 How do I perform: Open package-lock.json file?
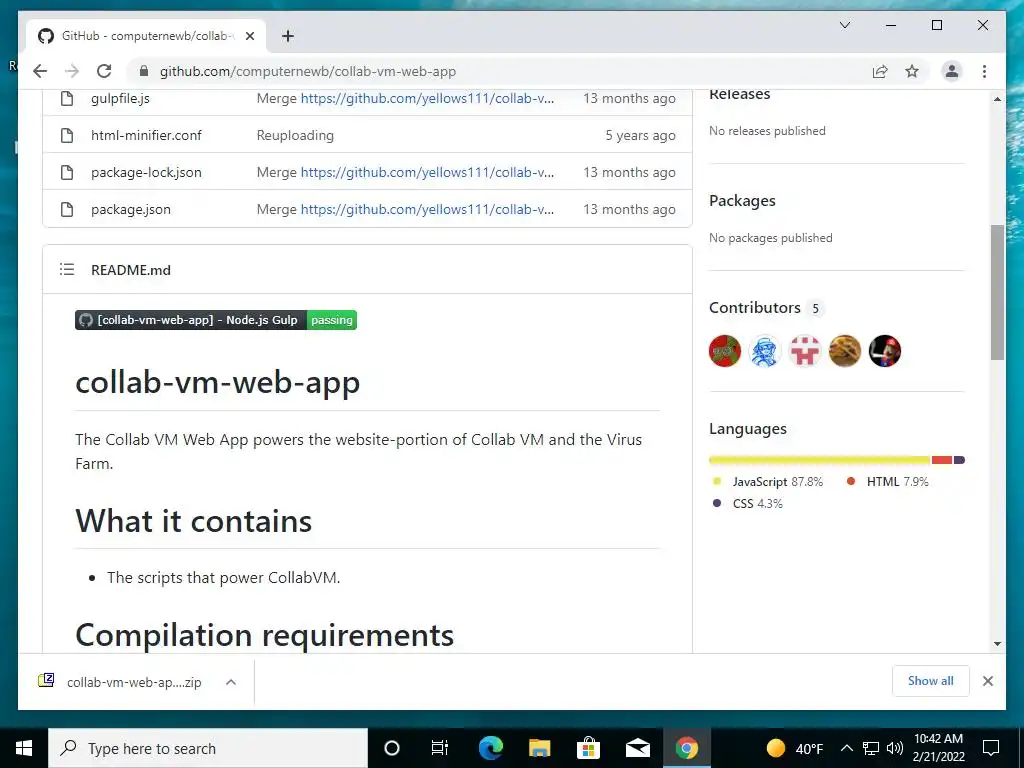pos(146,172)
